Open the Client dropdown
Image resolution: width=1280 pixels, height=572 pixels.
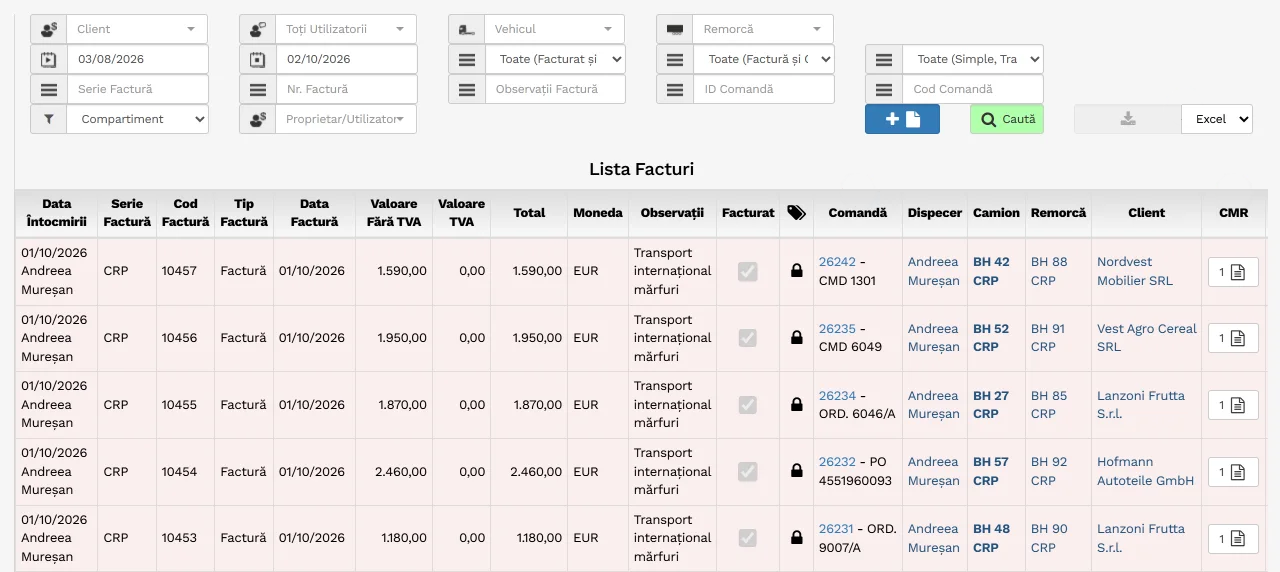pos(137,29)
